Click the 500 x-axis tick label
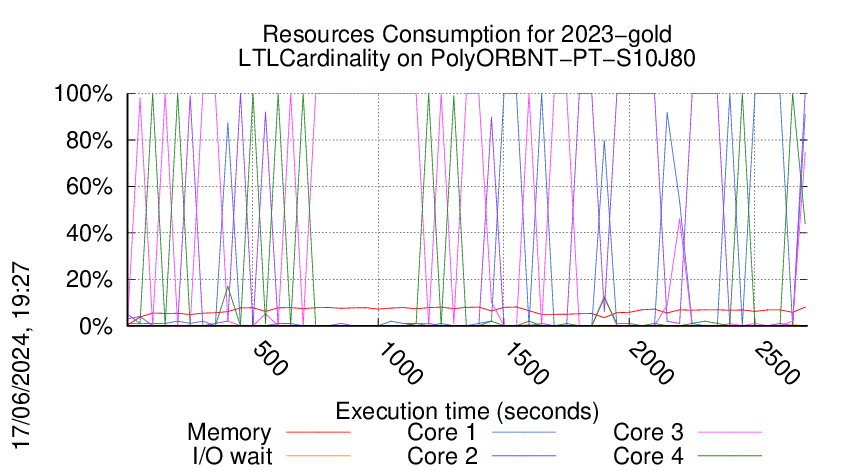The height and width of the screenshot is (475, 850). coord(270,358)
